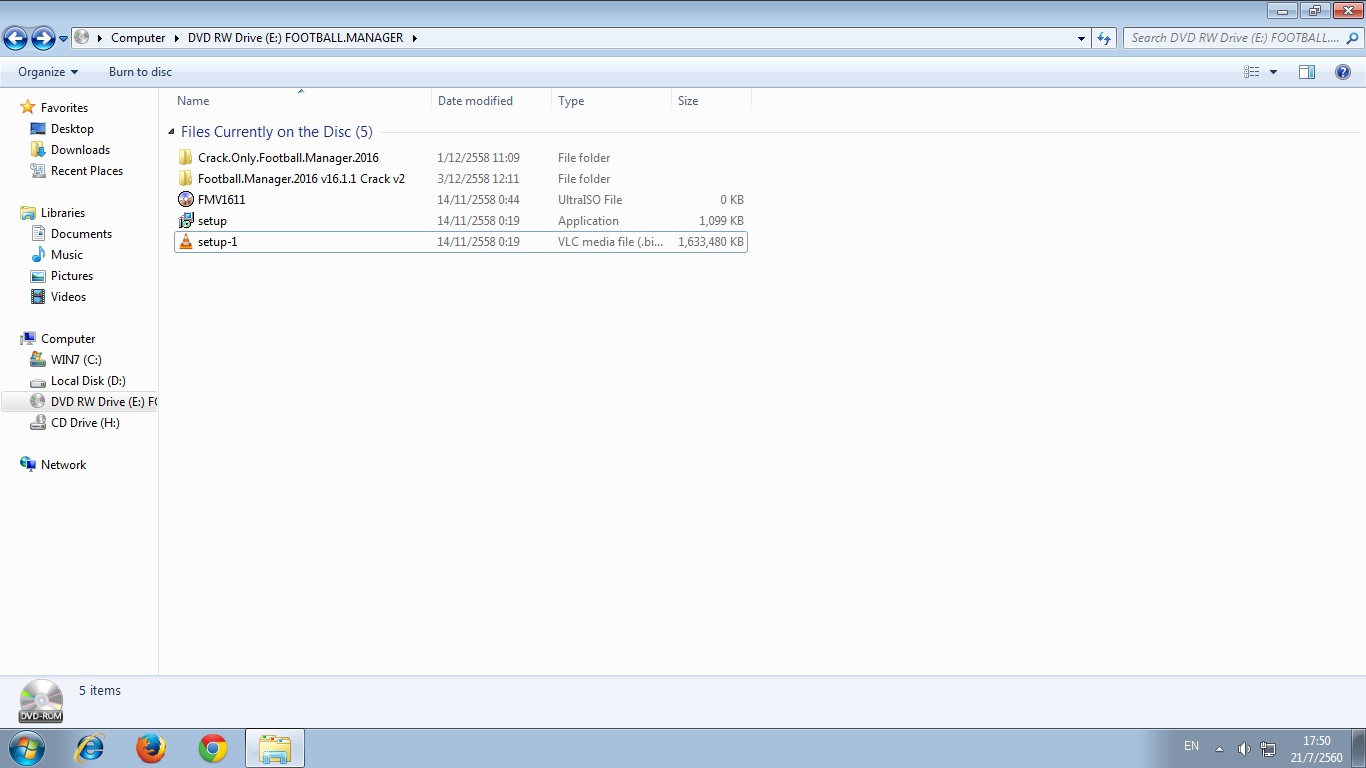Expand the arrow after FOOTBALL.MANAGER breadcrumb
Viewport: 1366px width, 768px height.
pos(414,38)
